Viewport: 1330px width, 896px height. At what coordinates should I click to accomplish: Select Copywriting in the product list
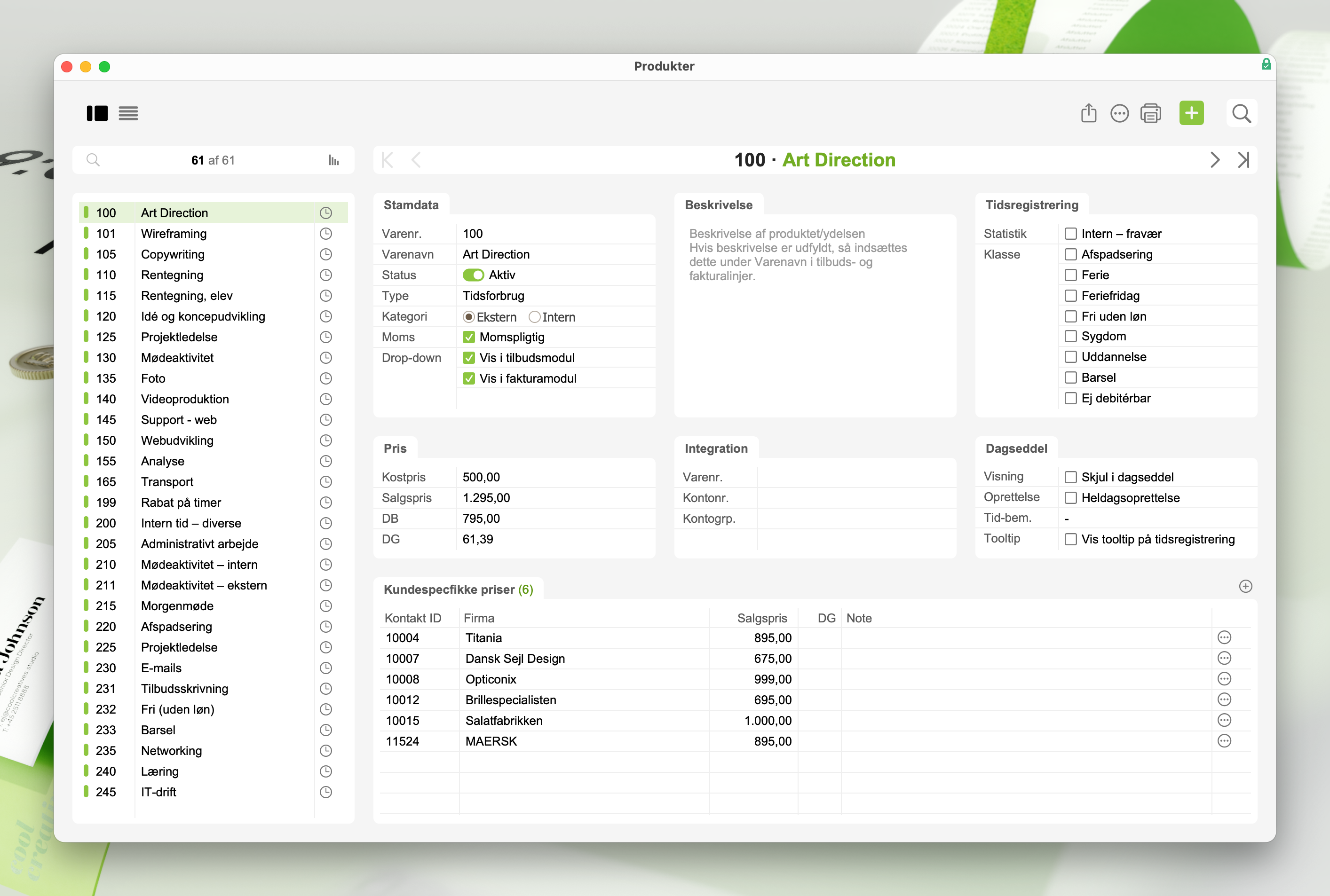[173, 254]
